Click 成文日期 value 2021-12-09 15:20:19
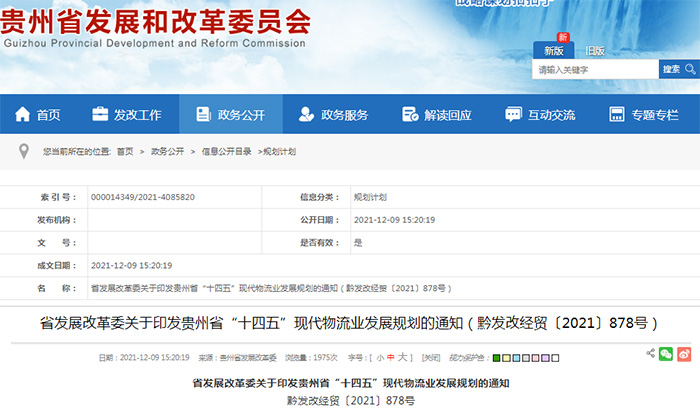 coord(131,266)
